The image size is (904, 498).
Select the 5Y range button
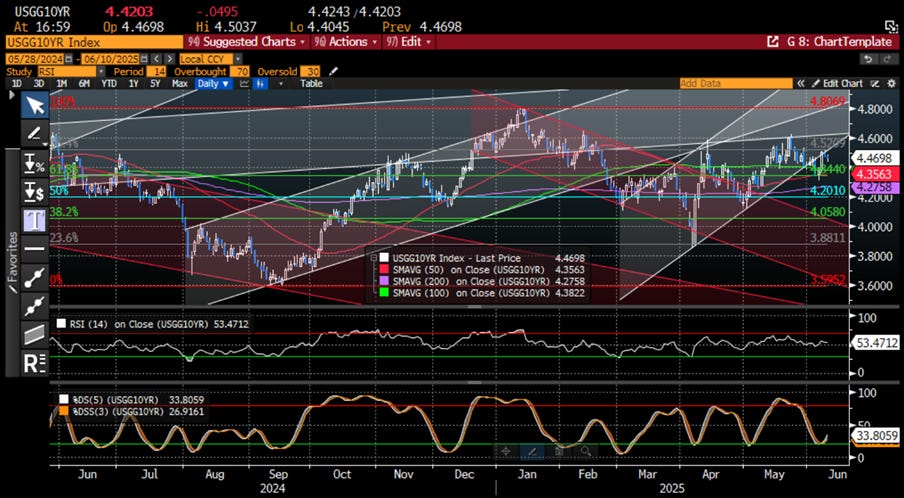click(156, 84)
